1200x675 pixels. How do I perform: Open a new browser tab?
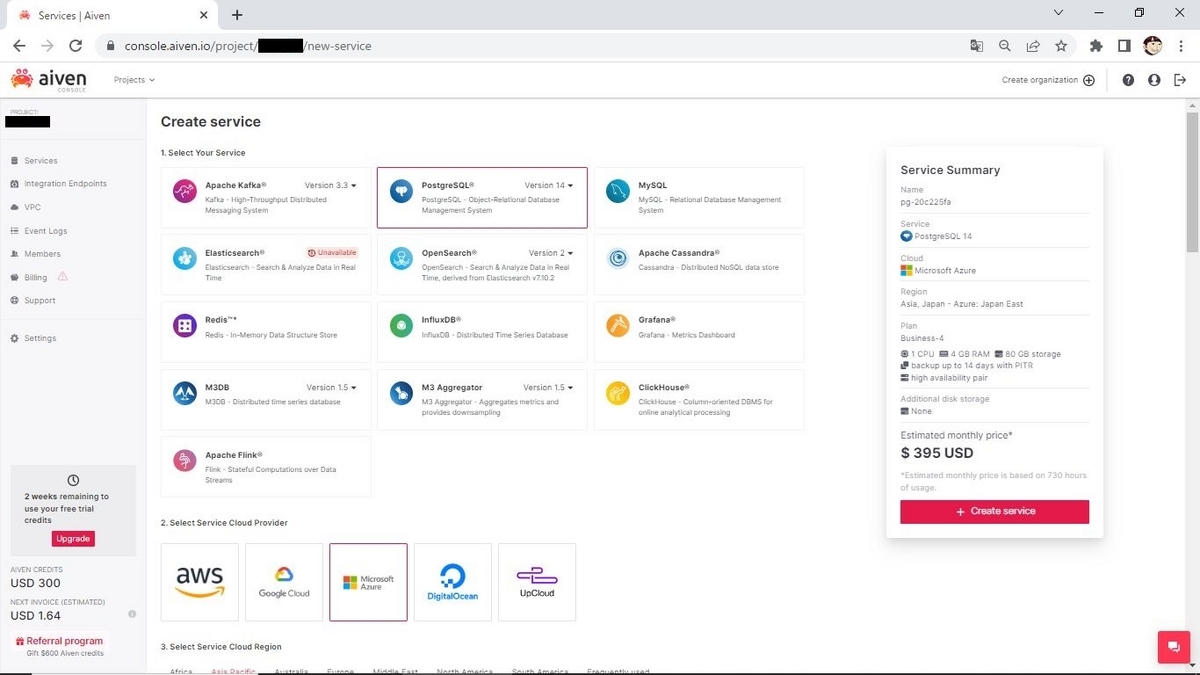pos(237,15)
